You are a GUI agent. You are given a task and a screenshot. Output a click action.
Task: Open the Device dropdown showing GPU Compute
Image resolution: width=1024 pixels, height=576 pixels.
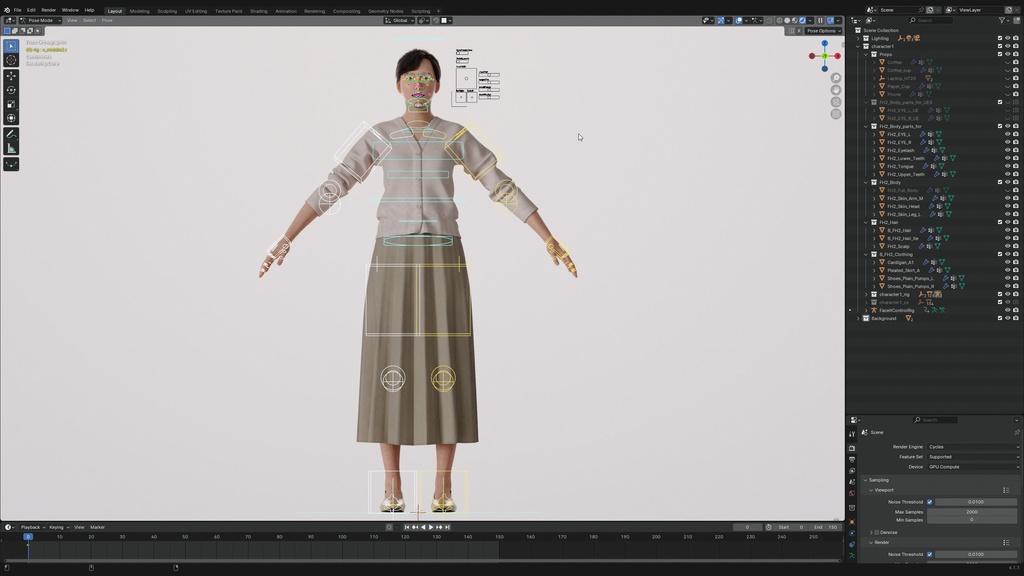point(972,467)
